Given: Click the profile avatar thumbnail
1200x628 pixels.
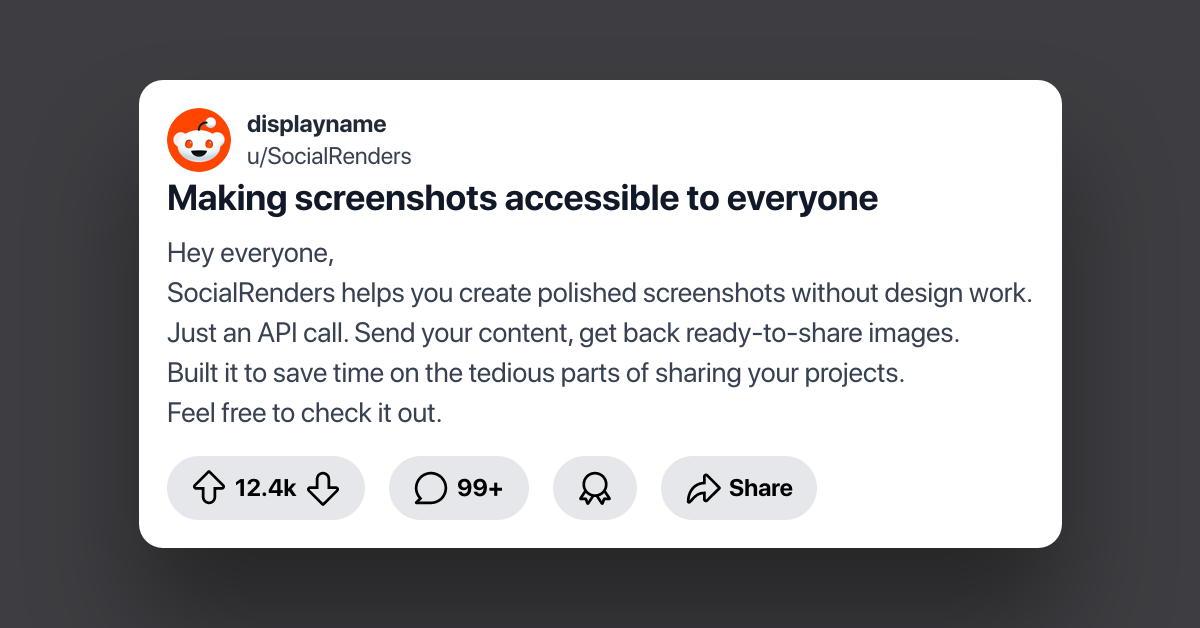Looking at the screenshot, I should (x=199, y=139).
